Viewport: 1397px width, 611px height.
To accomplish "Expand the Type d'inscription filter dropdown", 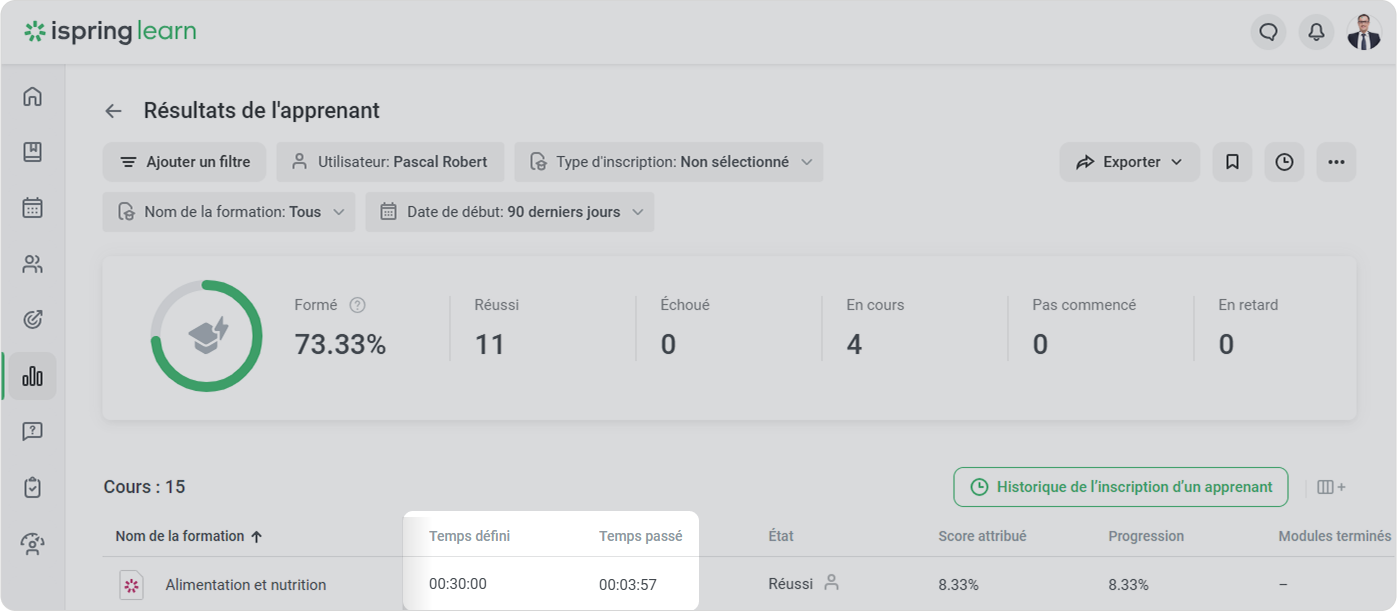I will 669,162.
